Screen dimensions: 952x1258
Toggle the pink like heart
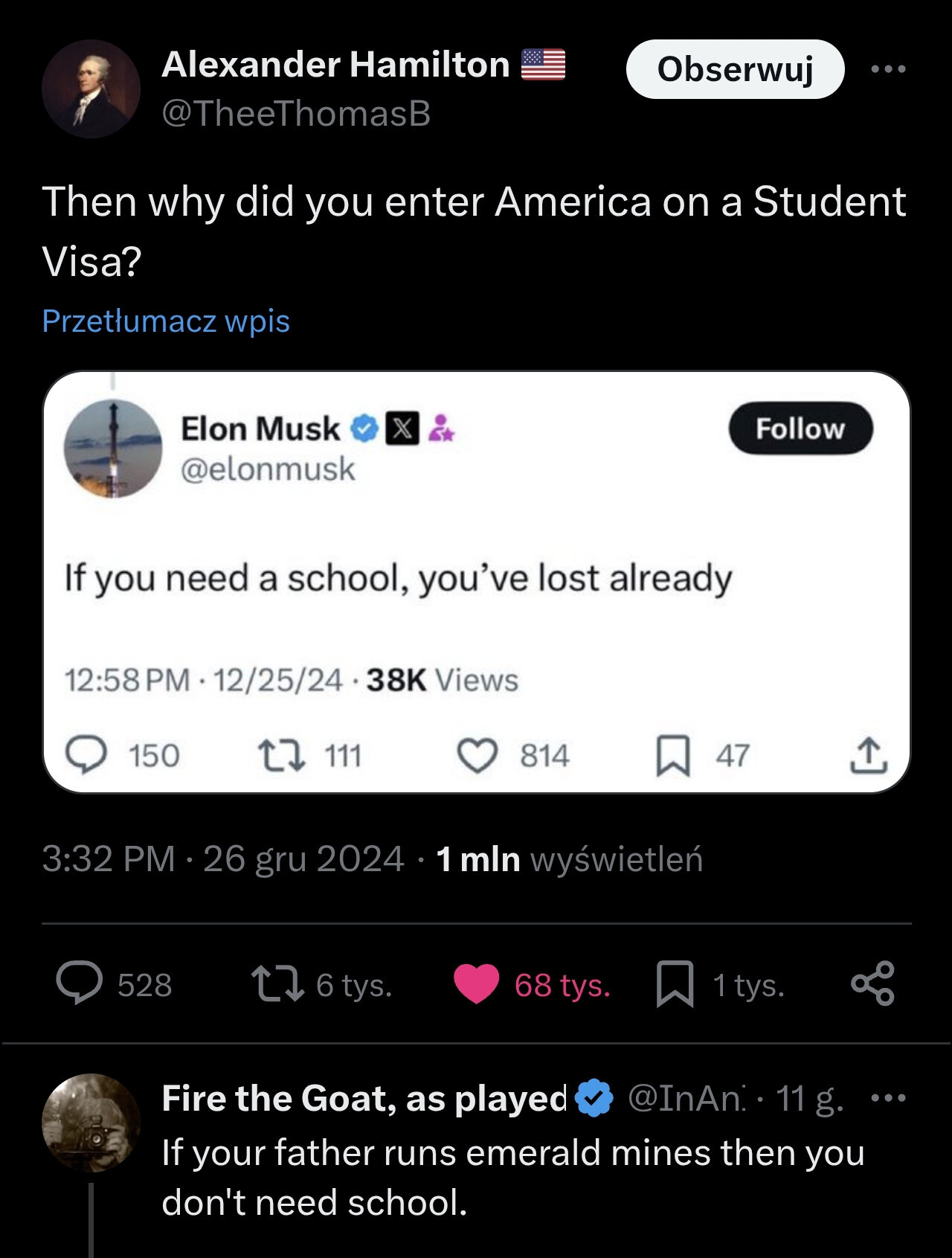point(476,984)
